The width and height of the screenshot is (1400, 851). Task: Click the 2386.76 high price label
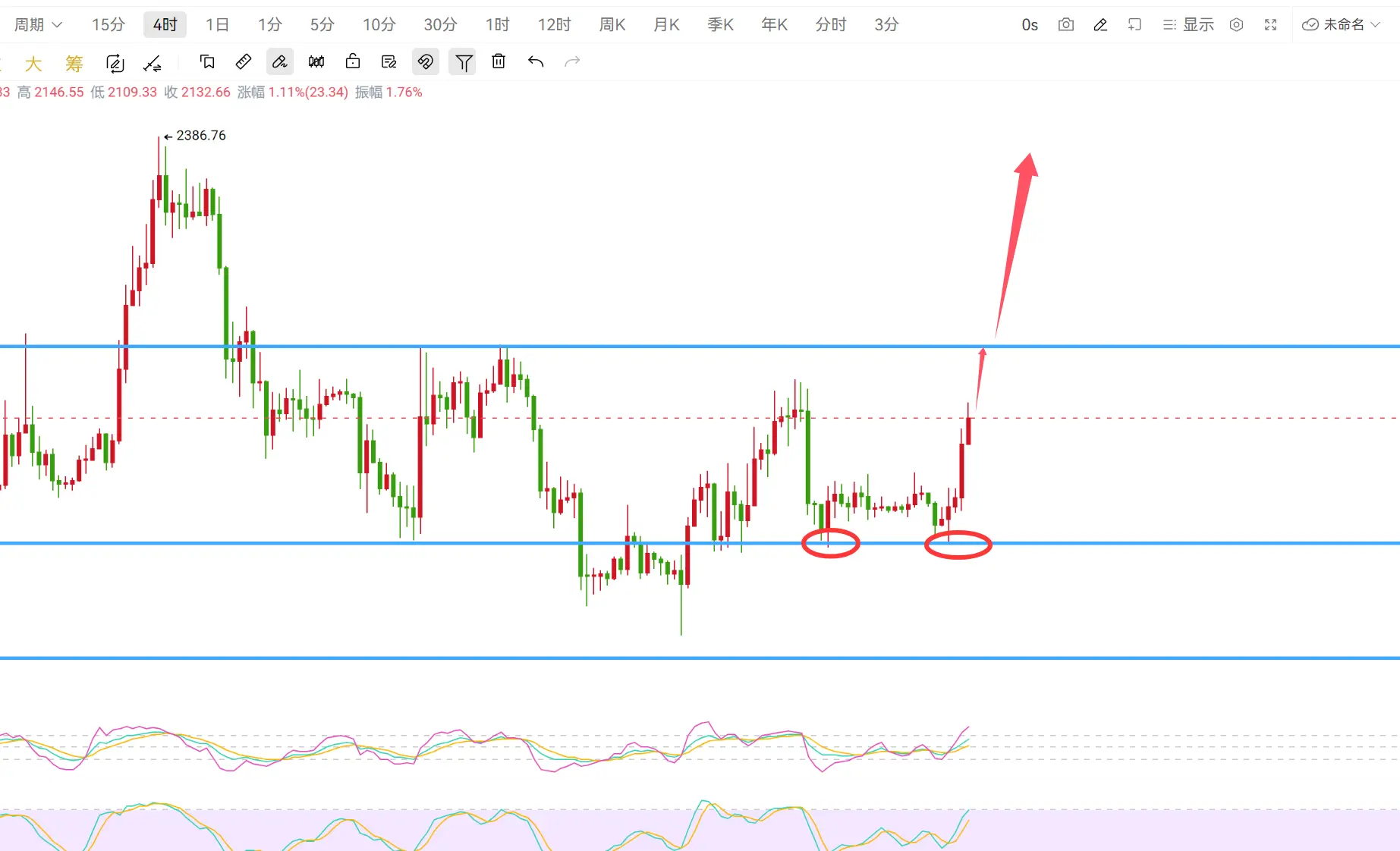[x=200, y=136]
